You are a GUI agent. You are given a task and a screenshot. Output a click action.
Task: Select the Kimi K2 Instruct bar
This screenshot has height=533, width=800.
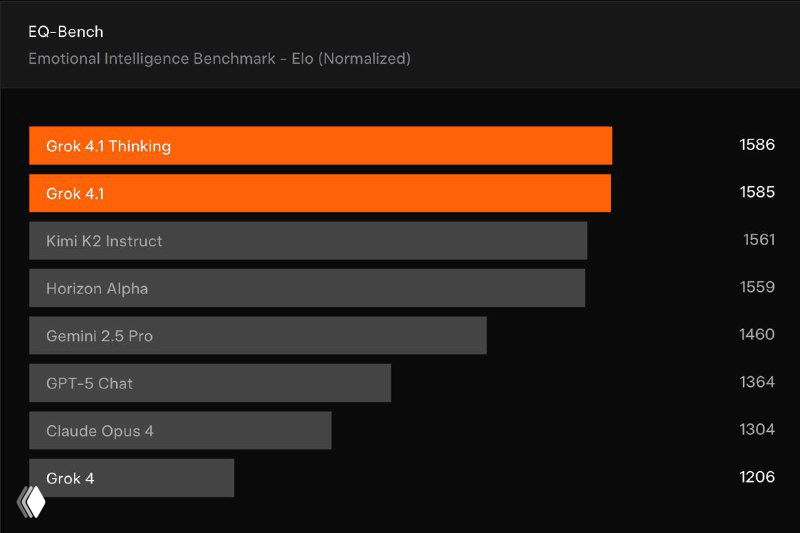pos(308,241)
